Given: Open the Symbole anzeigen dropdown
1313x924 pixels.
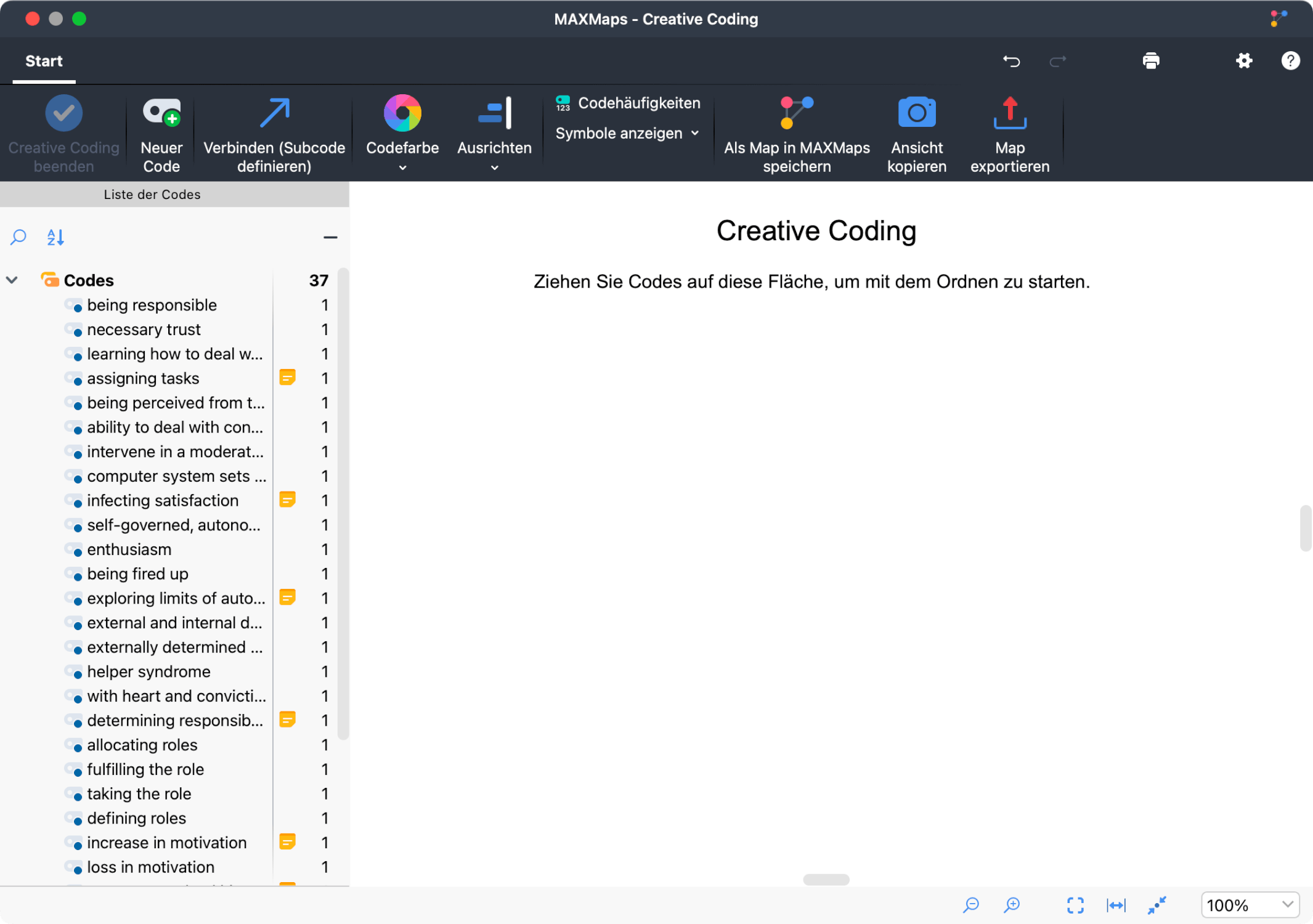Looking at the screenshot, I should click(x=627, y=134).
